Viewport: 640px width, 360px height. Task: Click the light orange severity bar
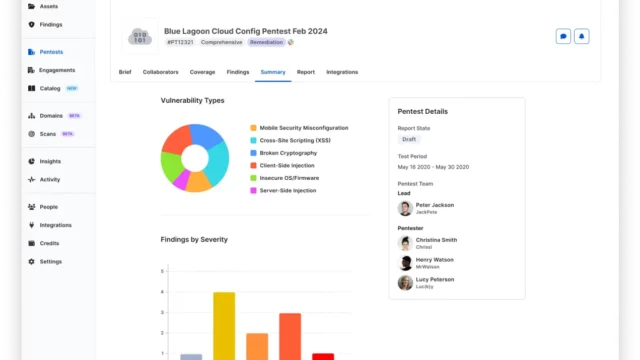pos(257,347)
